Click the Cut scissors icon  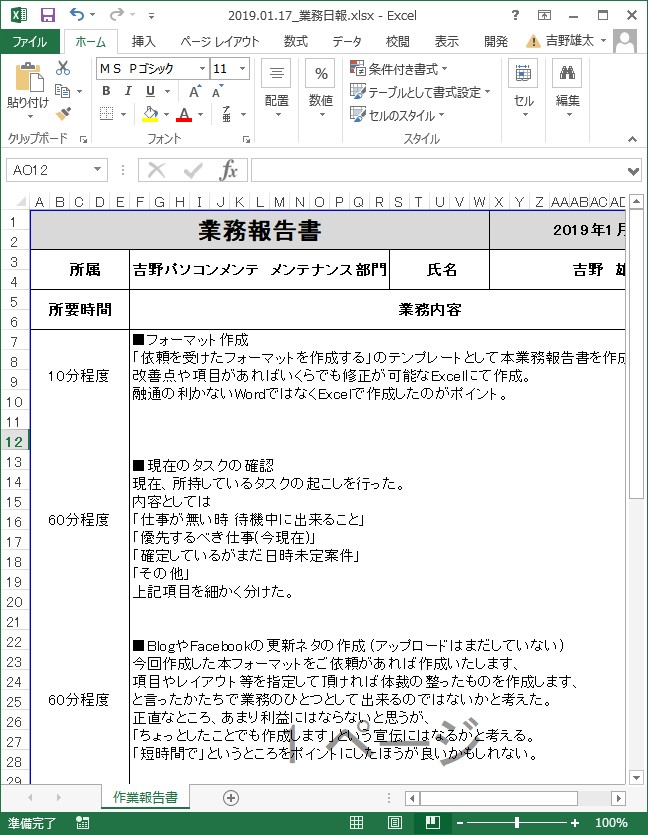coord(63,68)
